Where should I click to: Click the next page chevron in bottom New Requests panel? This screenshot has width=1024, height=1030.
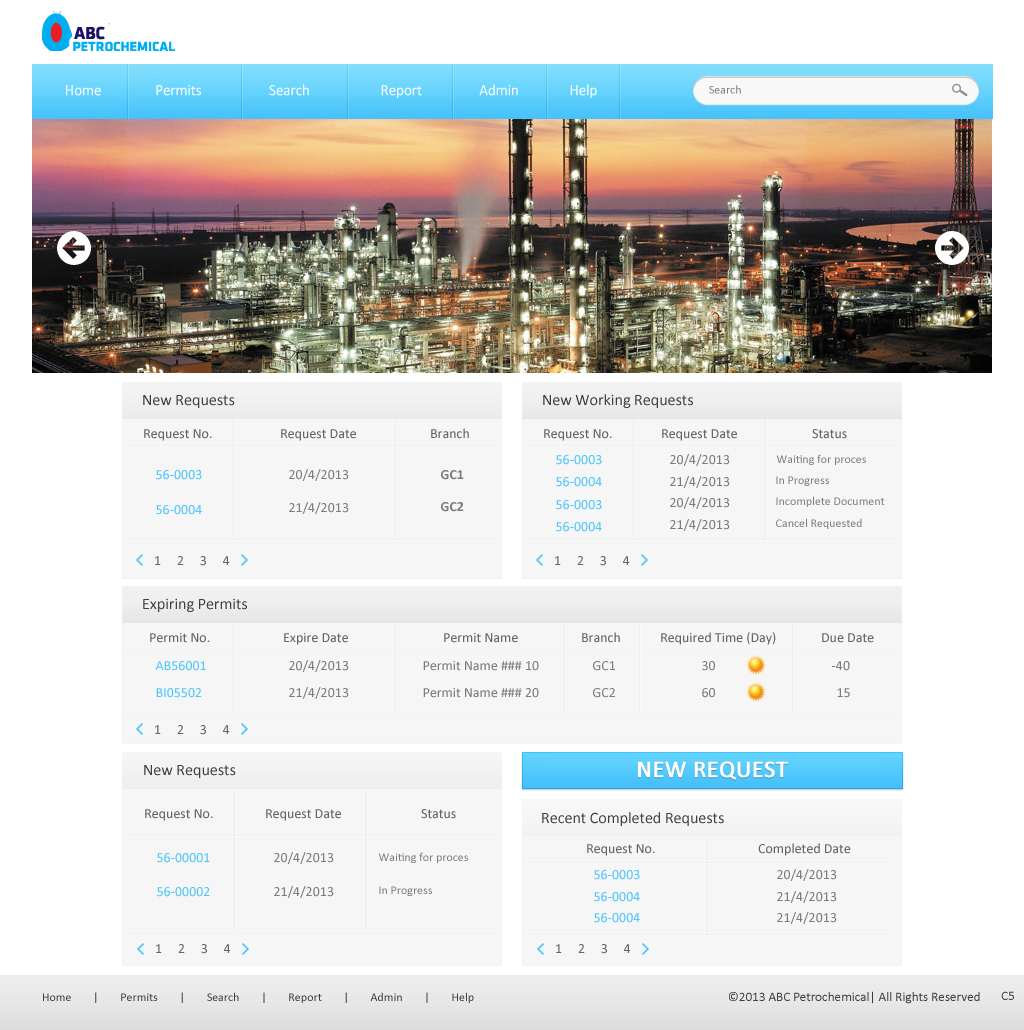(x=245, y=948)
